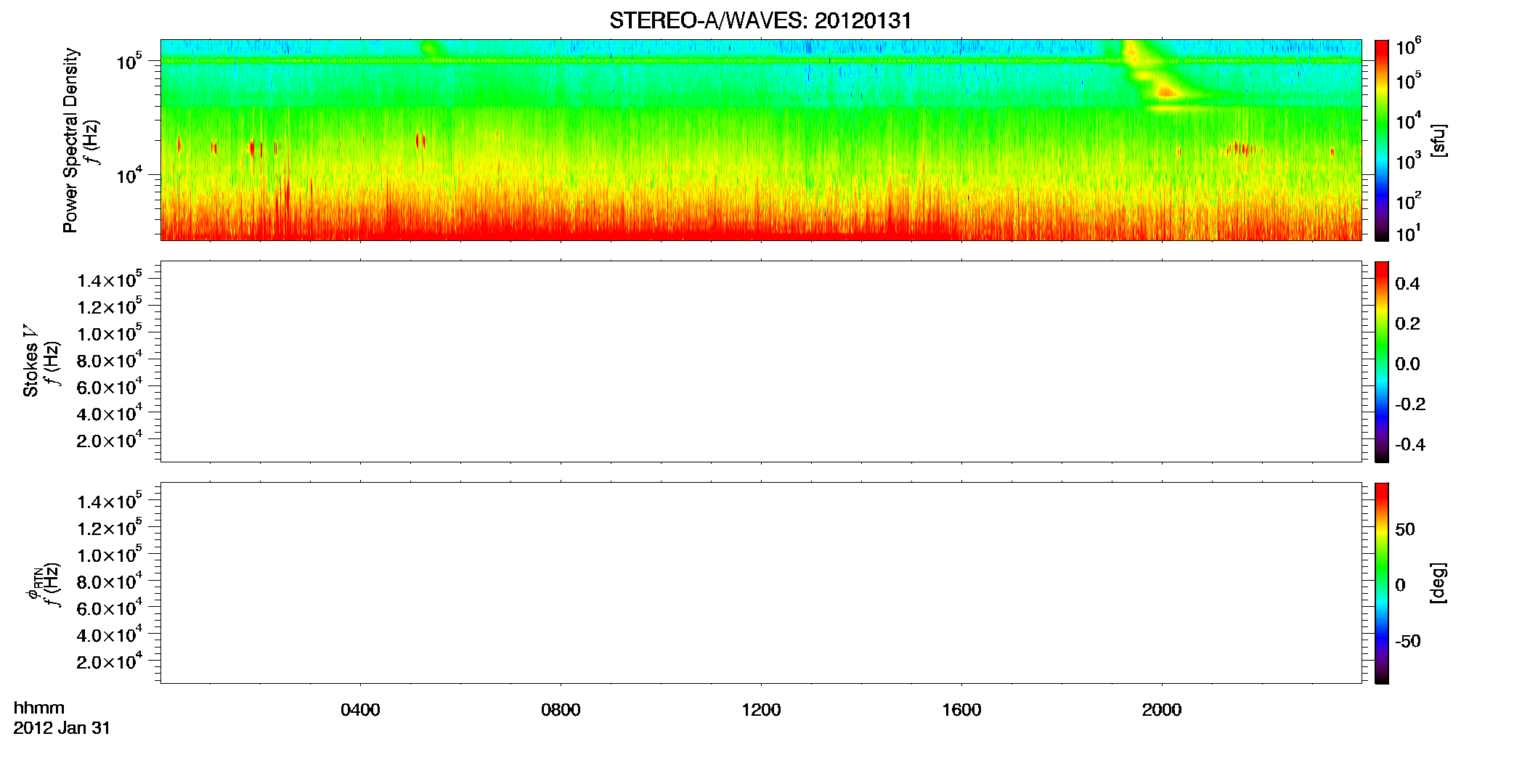Screen dimensions: 1522x784
Task: Click the "50" tick on the degrees colorbar
Action: (1405, 529)
